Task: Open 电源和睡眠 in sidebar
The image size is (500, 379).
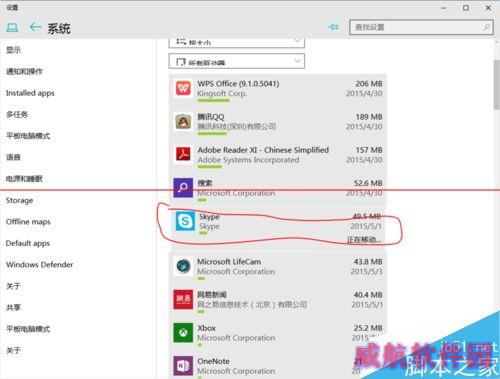Action: pos(24,179)
